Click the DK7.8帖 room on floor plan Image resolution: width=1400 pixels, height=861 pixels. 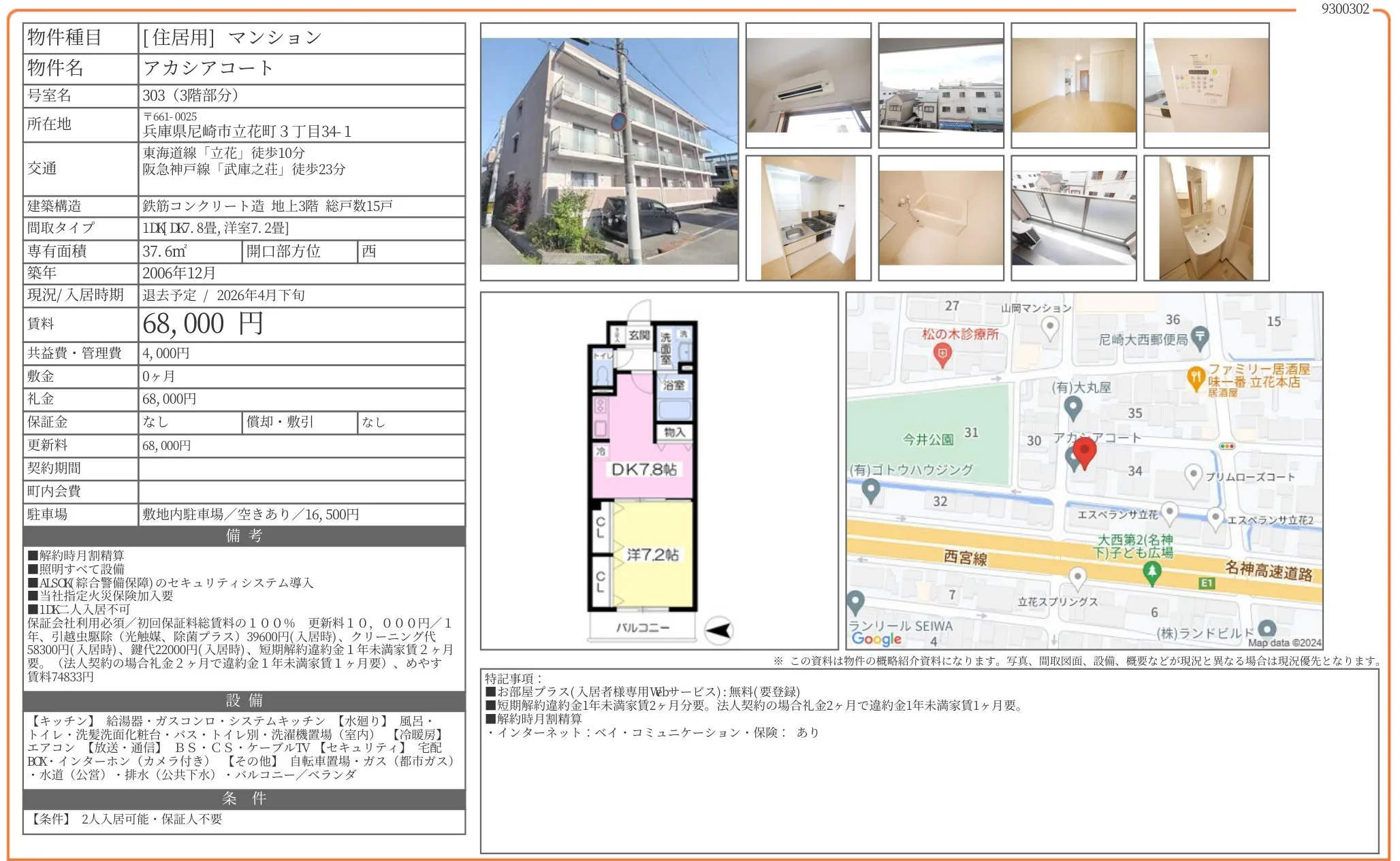(x=643, y=468)
